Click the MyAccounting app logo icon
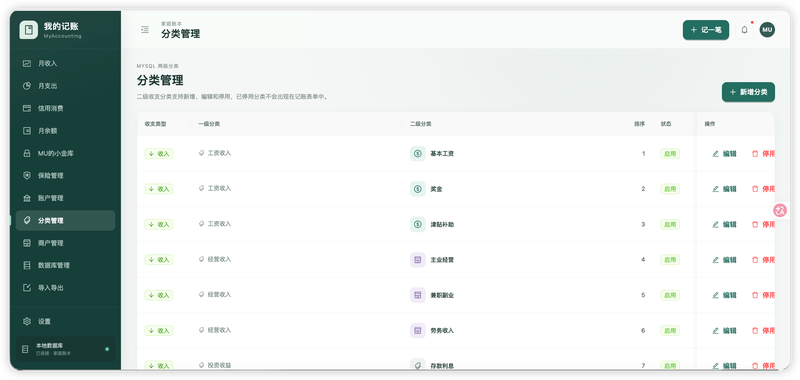This screenshot has height=380, width=800. [x=29, y=30]
